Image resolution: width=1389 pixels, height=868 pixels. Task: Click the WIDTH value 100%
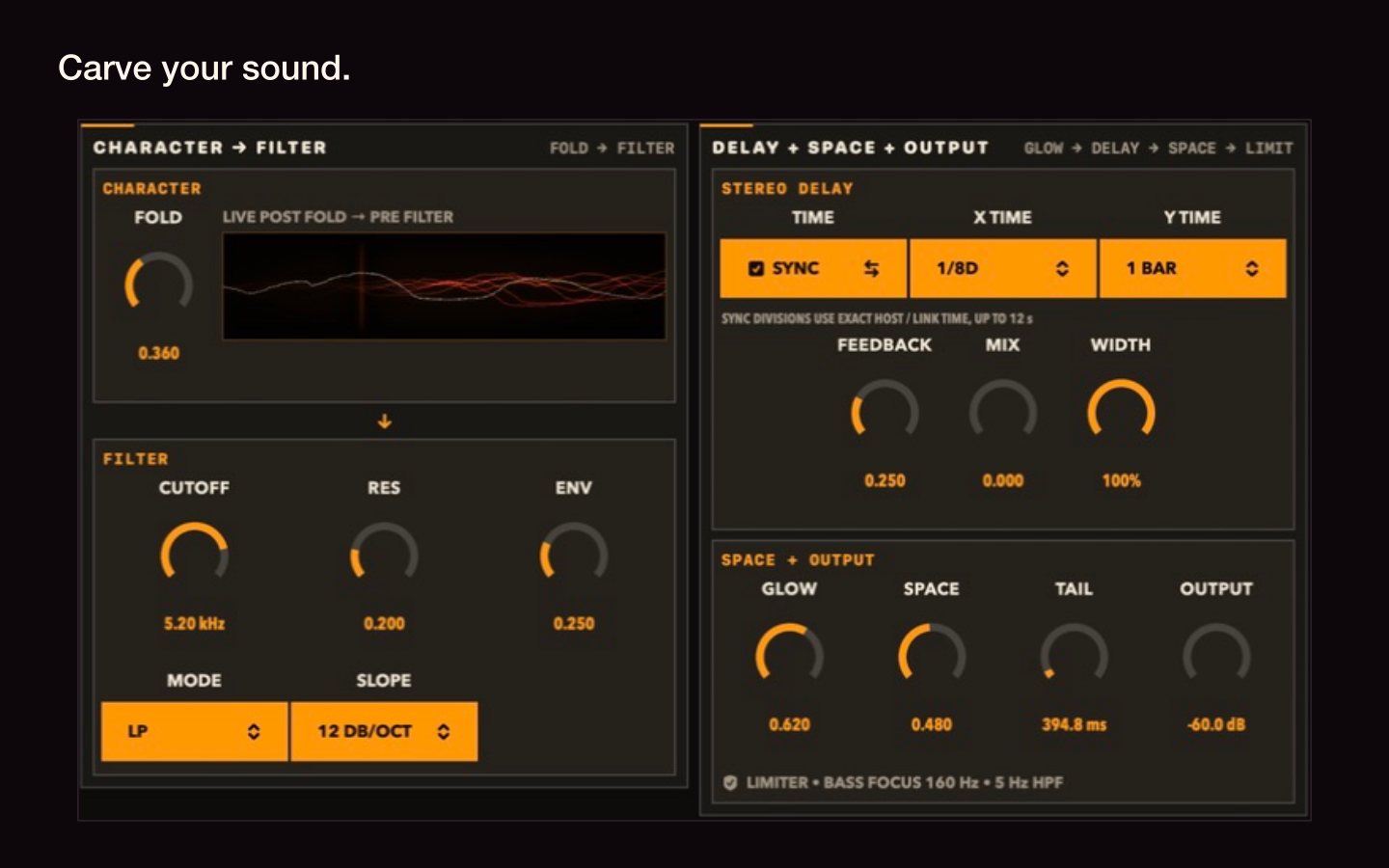(x=1121, y=480)
